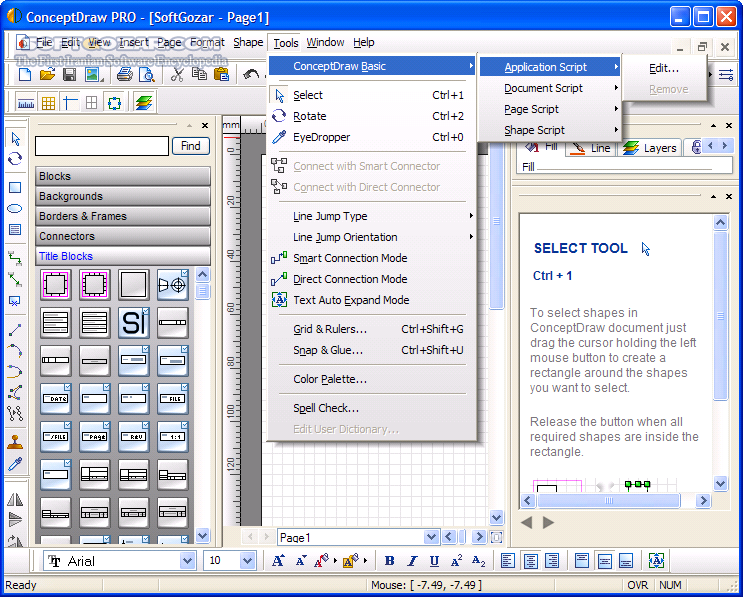Toggle the grid icon in view toolbar

tap(48, 103)
